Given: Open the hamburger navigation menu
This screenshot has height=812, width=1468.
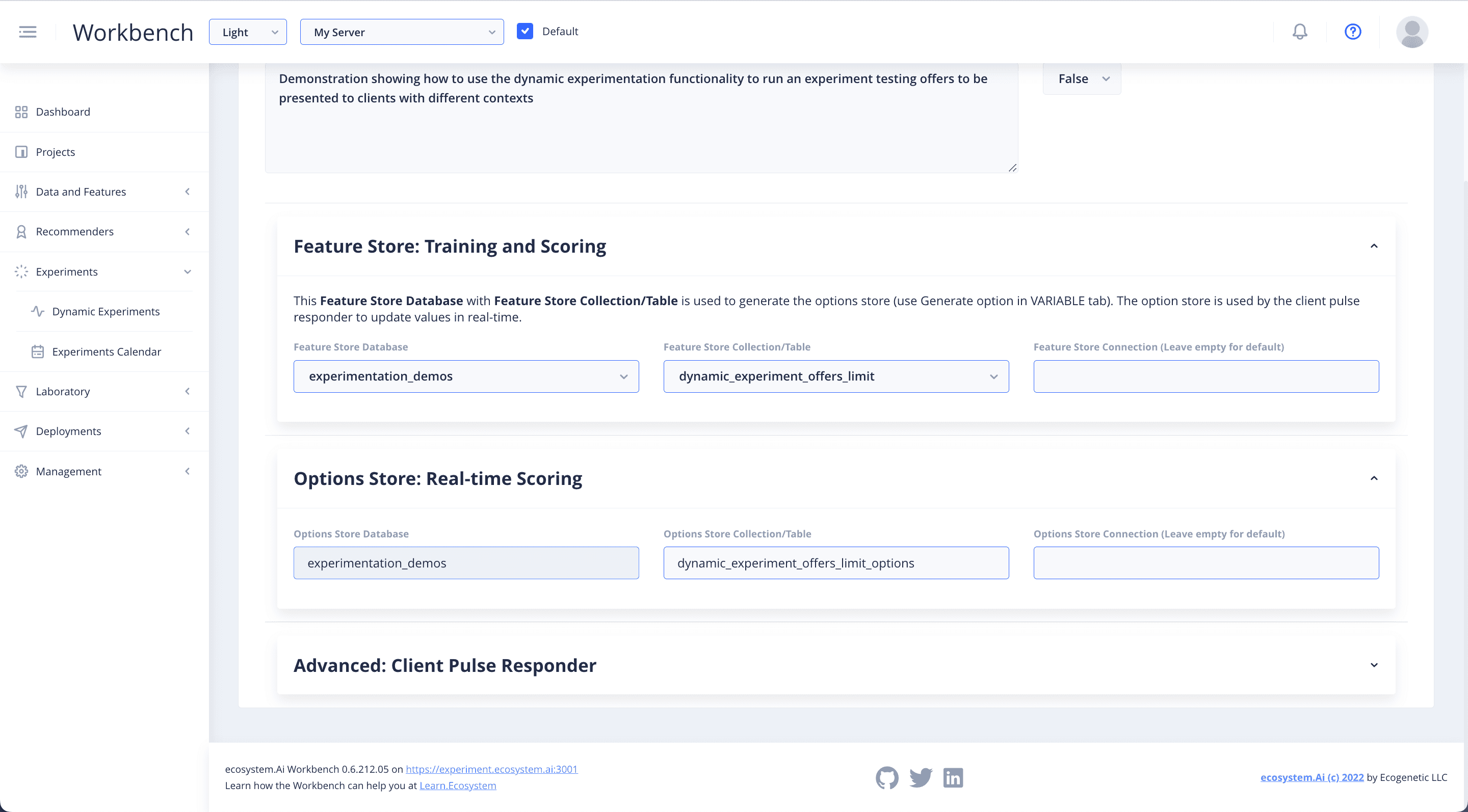Looking at the screenshot, I should pos(27,31).
